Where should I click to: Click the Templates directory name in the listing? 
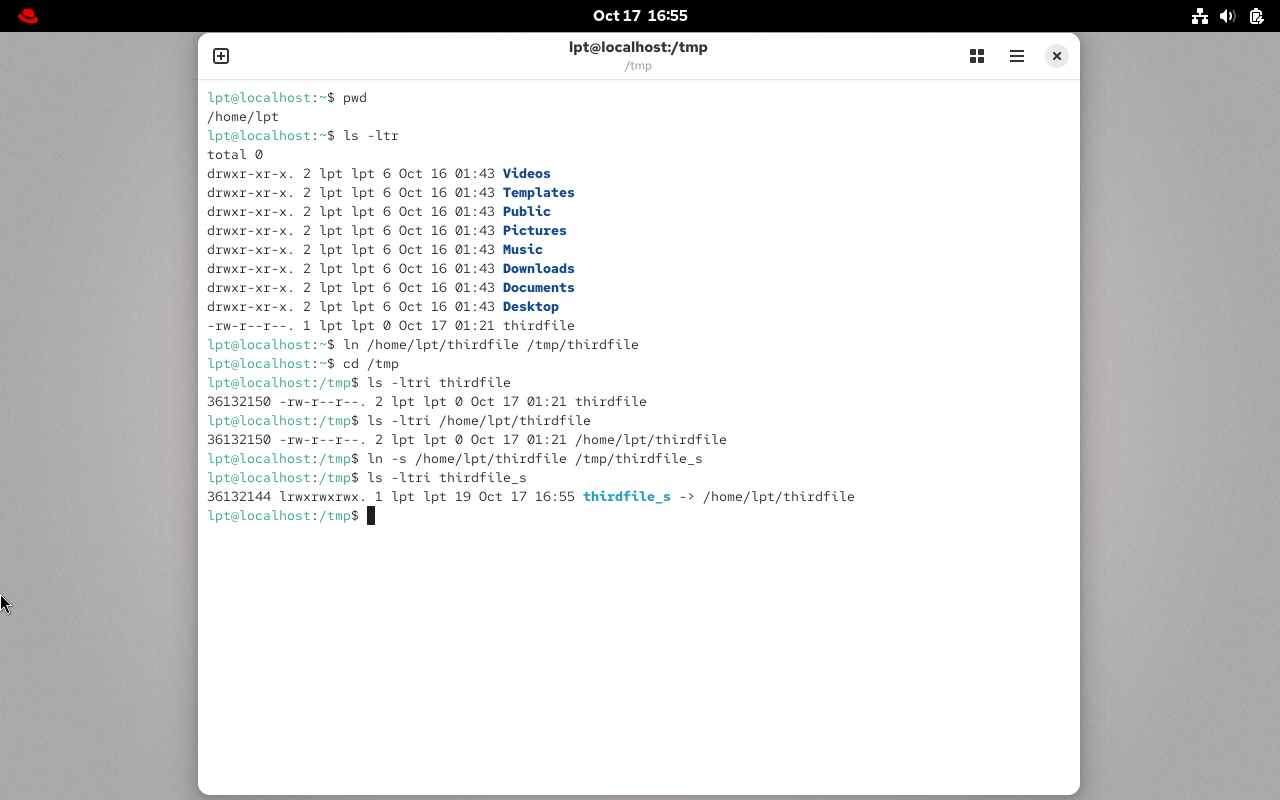pyautogui.click(x=538, y=193)
